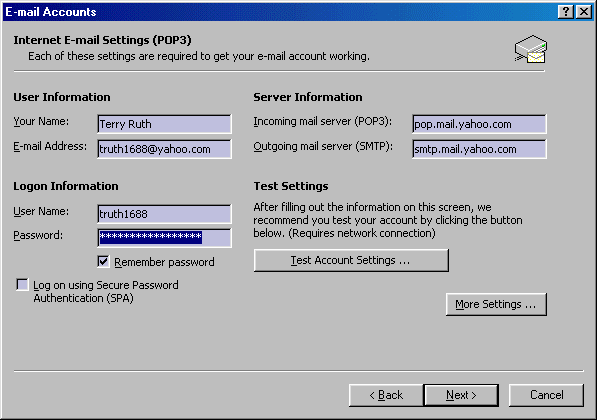Click the Outgoing mail server (SMTP) field
597x420 pixels.
479,149
